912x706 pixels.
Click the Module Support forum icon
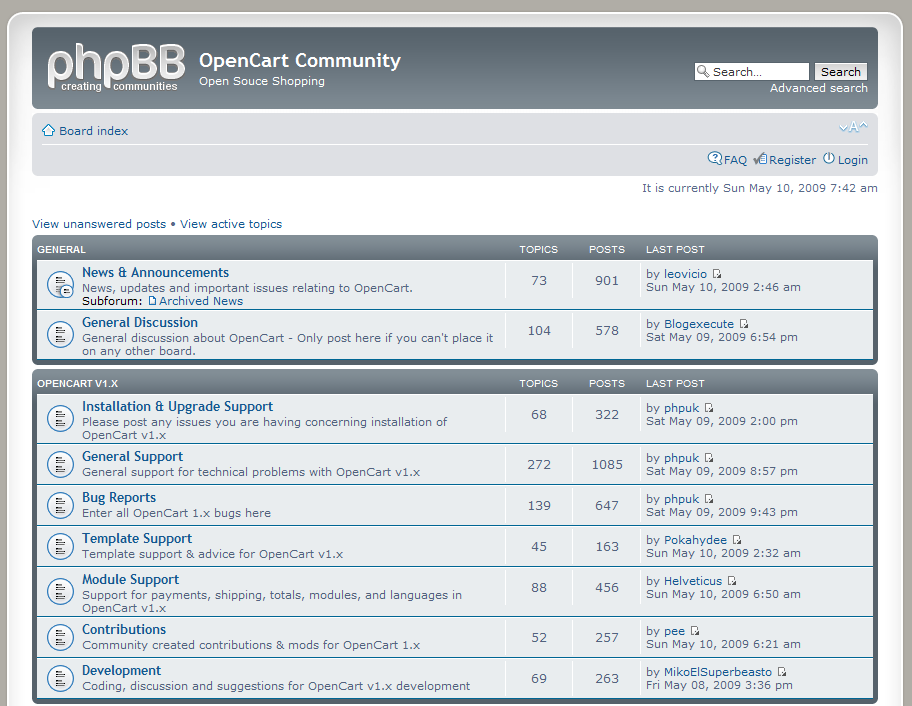60,591
